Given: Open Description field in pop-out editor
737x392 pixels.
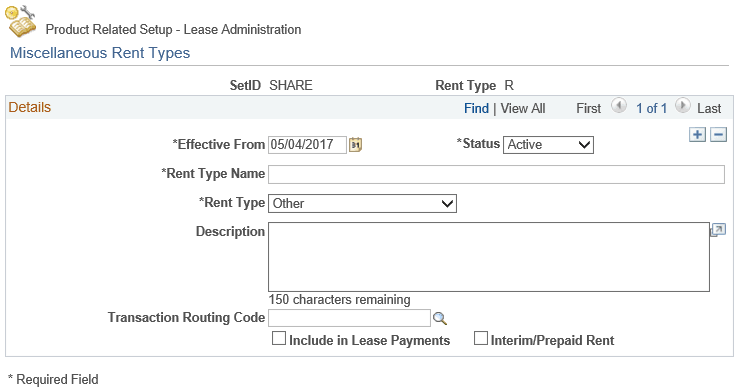Looking at the screenshot, I should (x=718, y=230).
